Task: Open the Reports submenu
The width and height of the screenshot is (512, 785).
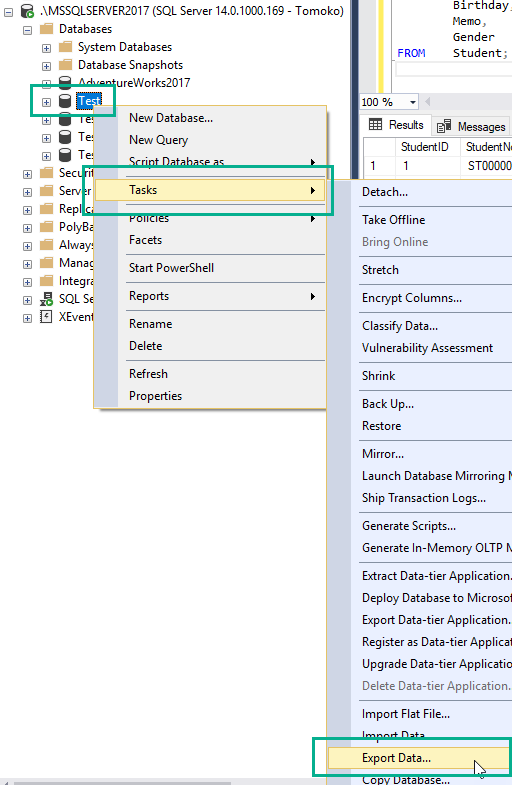Action: pos(210,296)
